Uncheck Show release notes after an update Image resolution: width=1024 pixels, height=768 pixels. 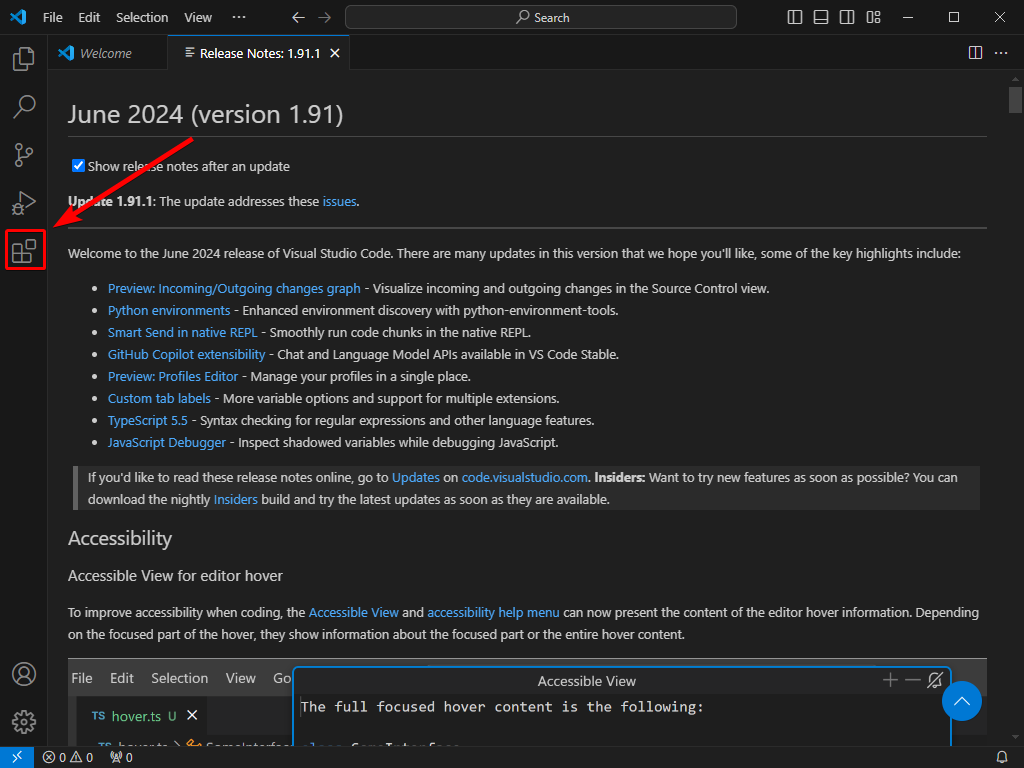click(77, 166)
